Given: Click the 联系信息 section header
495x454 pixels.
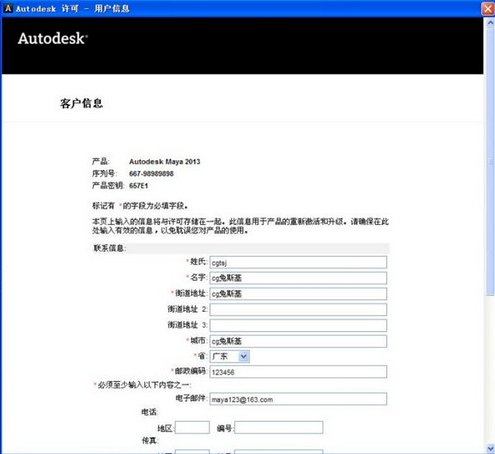Looking at the screenshot, I should point(241,248).
